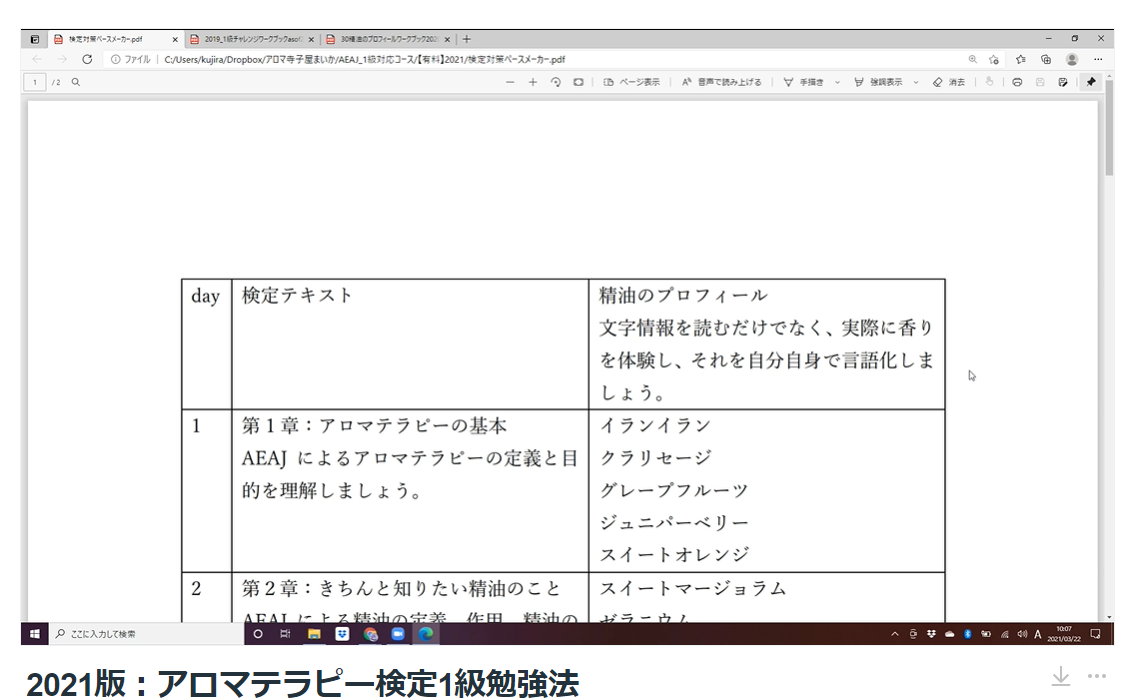Viewport: 1130px width, 699px height.
Task: Open network settings in system tray
Action: tap(1004, 634)
